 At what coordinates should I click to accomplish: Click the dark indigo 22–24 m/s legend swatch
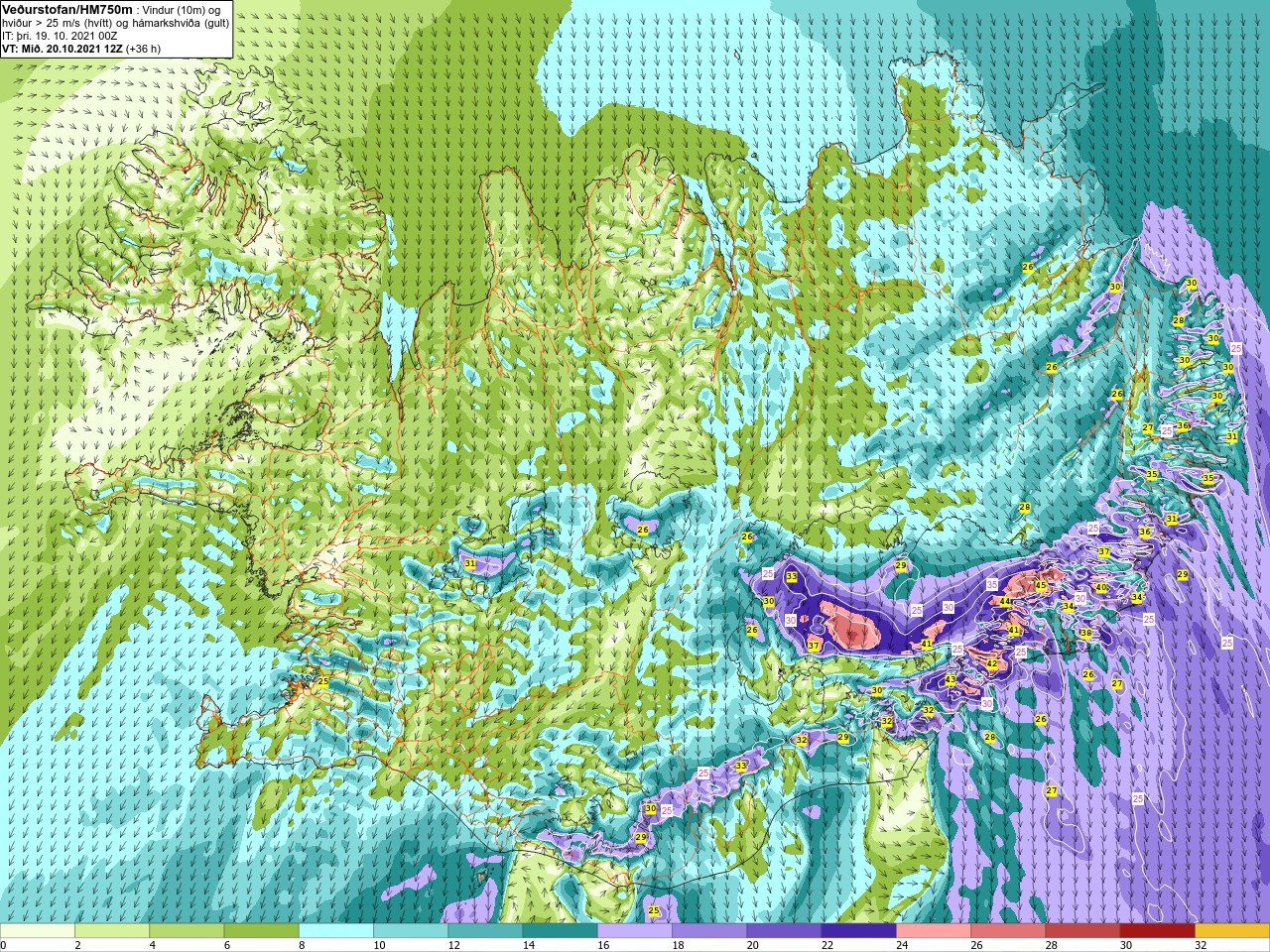(859, 930)
